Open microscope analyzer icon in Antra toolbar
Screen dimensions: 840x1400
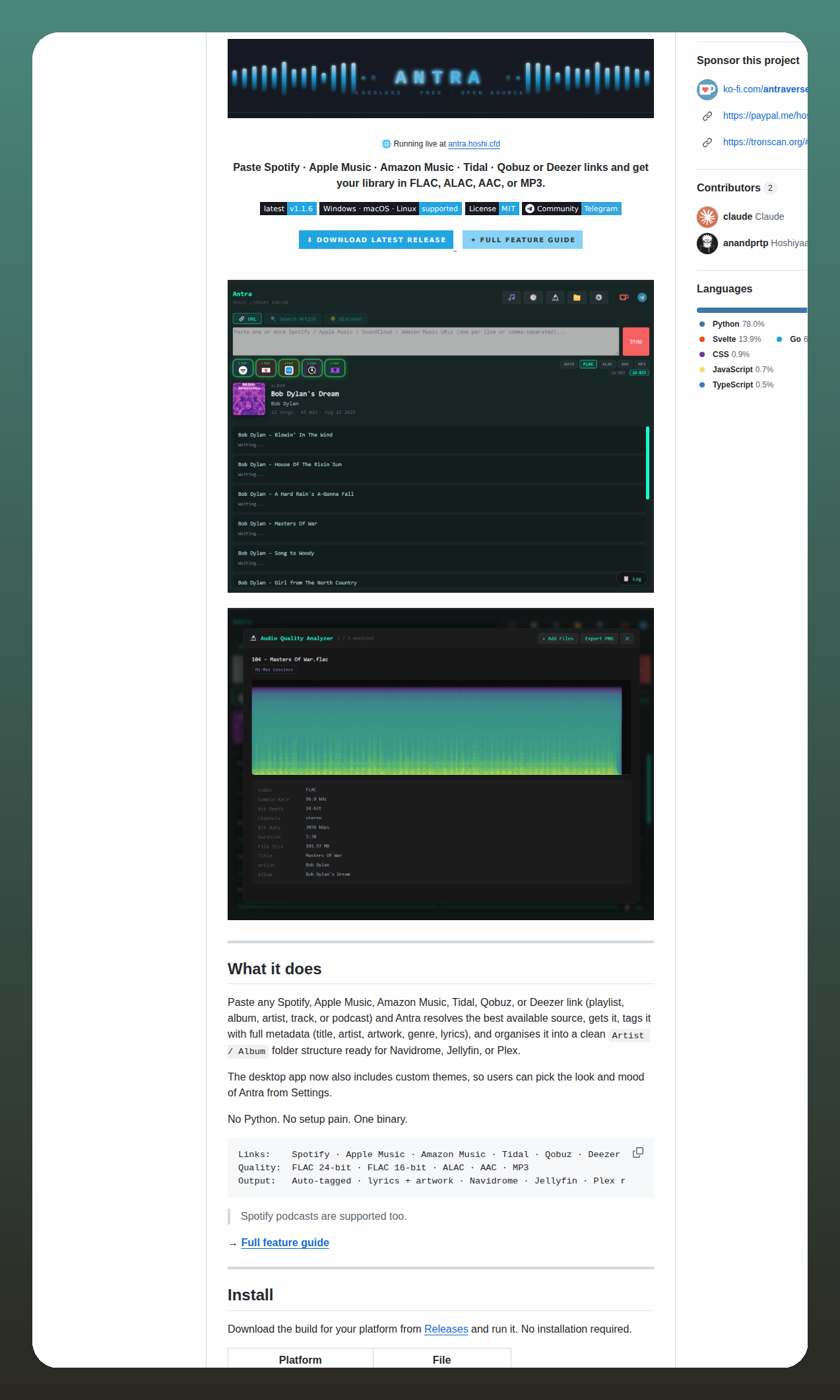555,298
